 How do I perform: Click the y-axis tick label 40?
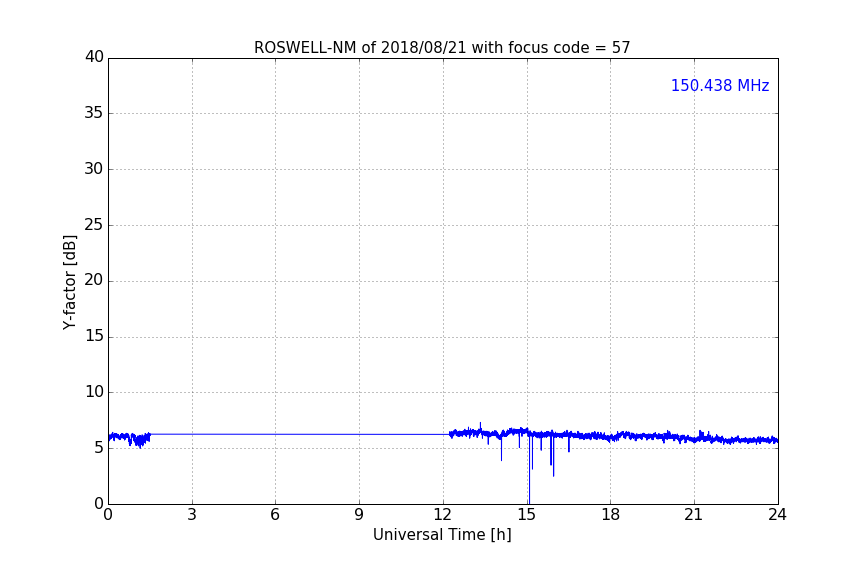point(94,57)
